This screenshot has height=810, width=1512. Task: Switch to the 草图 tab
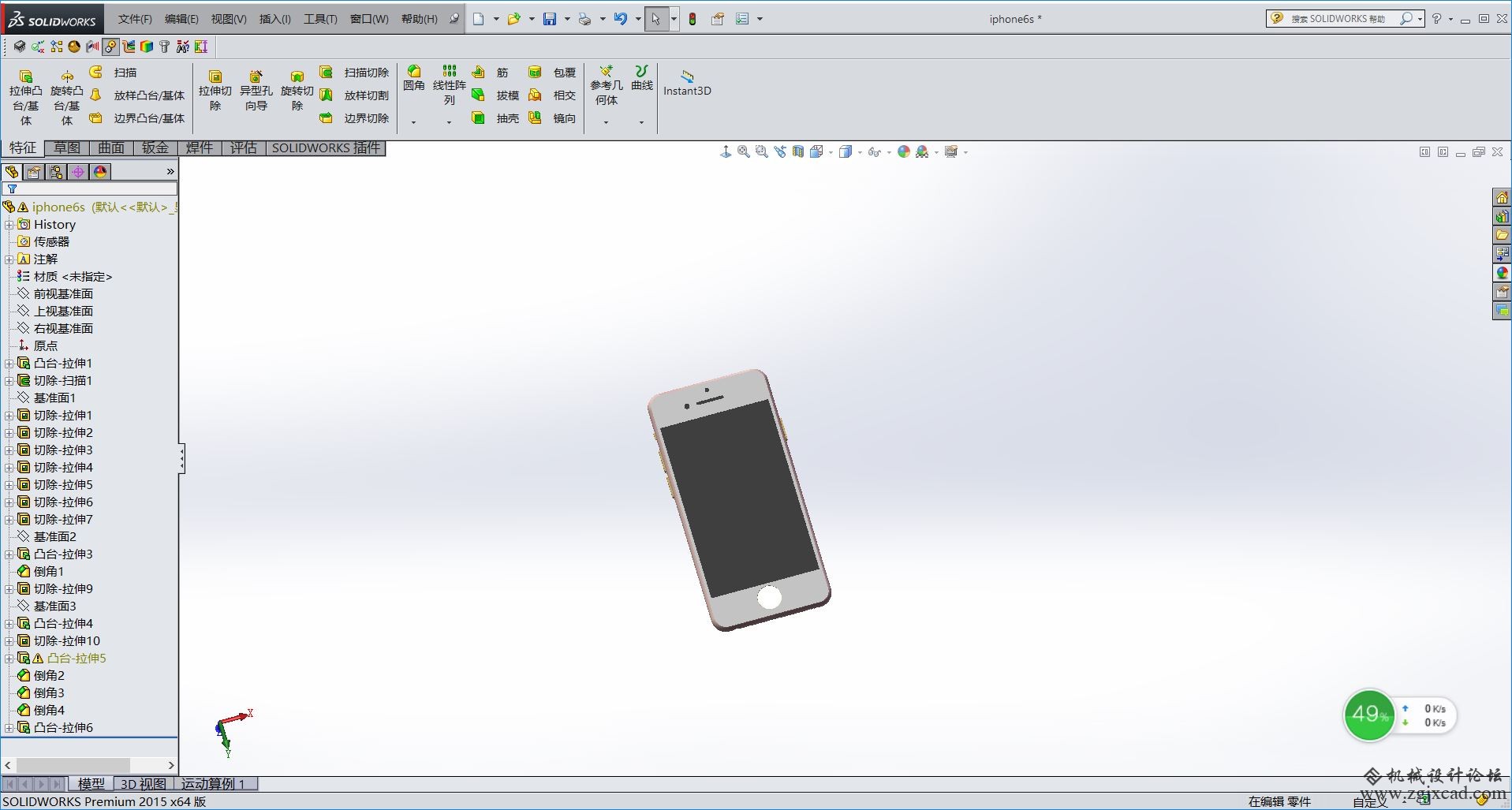67,148
